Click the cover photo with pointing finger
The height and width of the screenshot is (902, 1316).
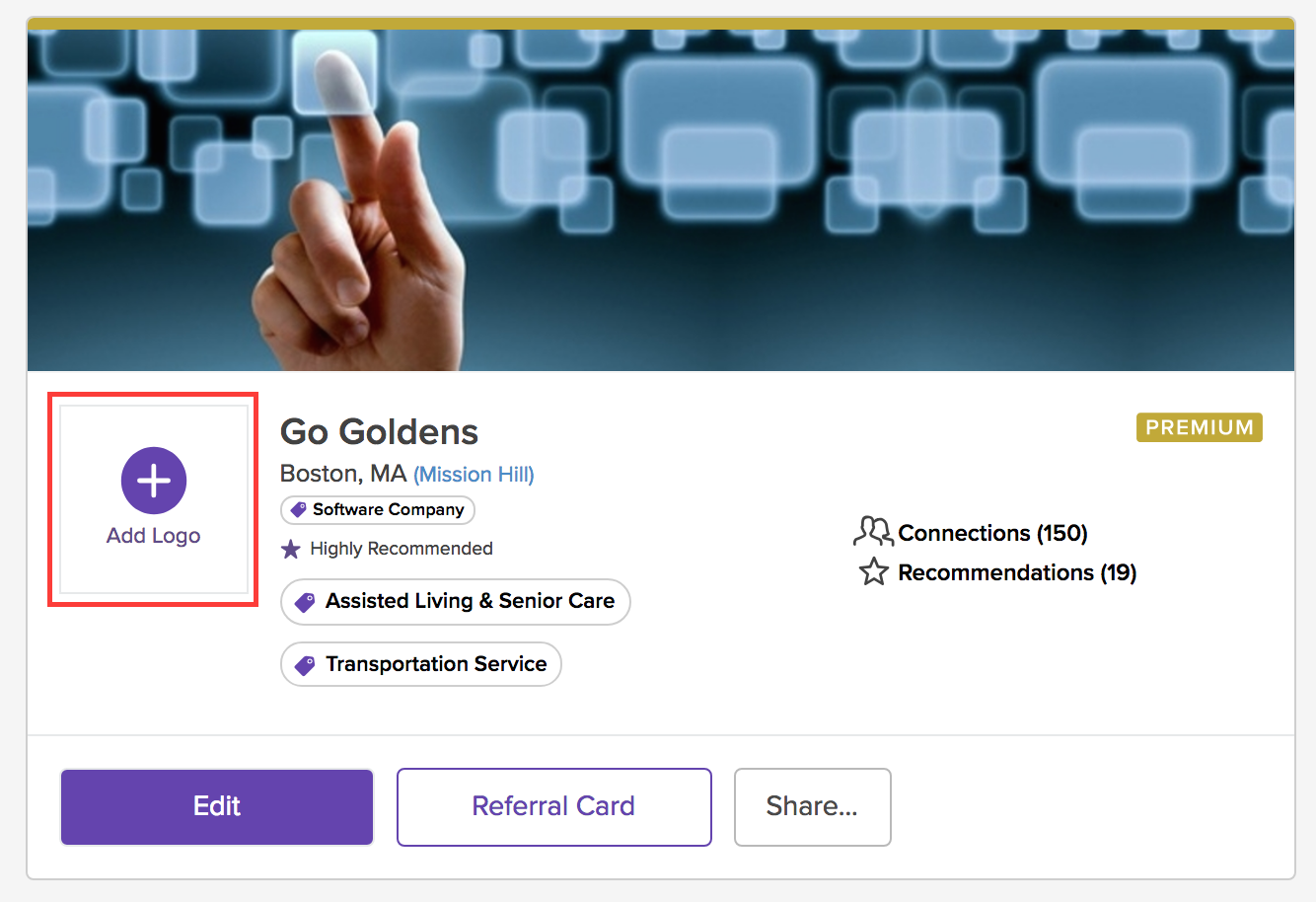coord(661,200)
